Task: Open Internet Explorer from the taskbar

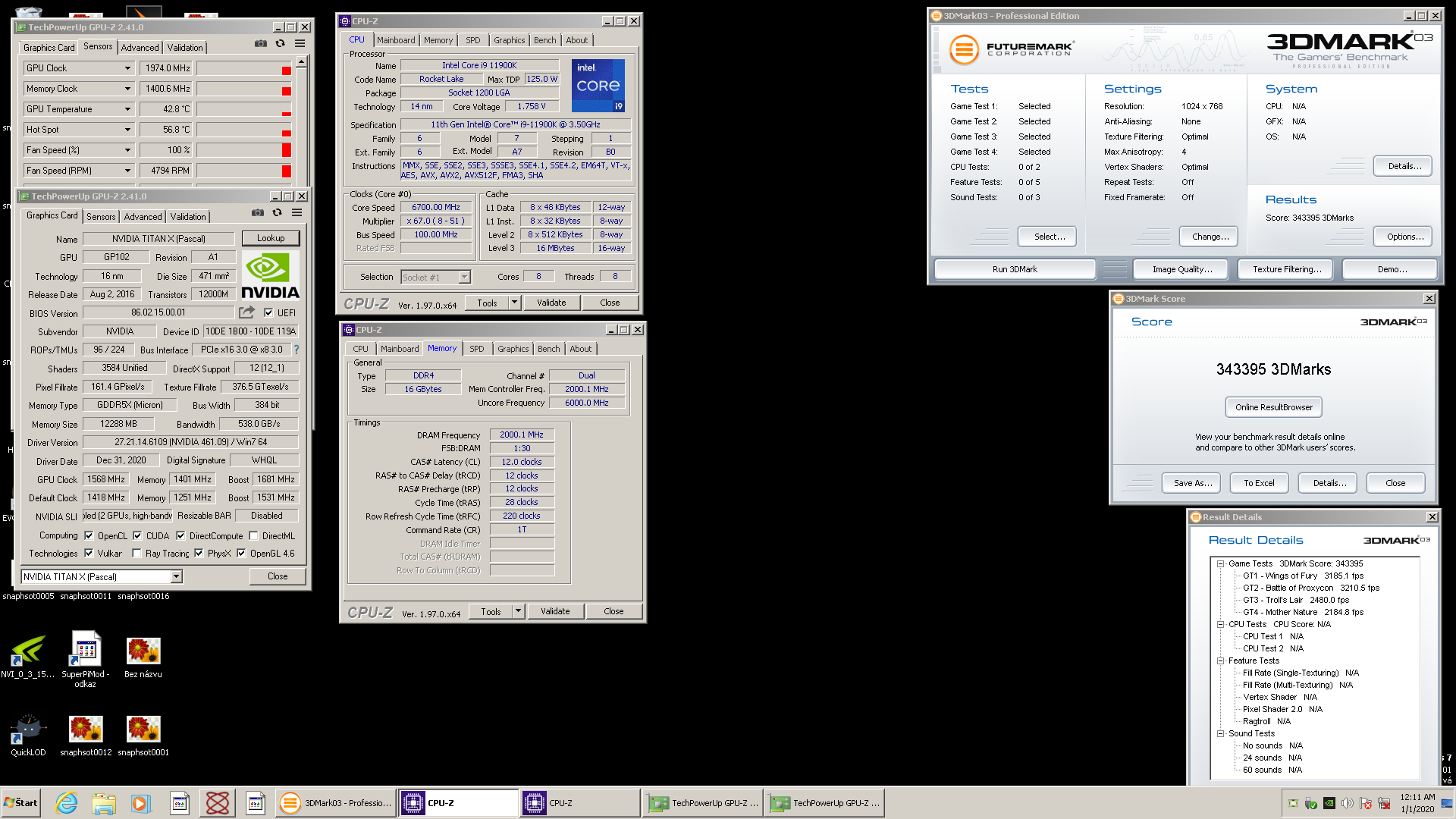Action: coord(66,802)
